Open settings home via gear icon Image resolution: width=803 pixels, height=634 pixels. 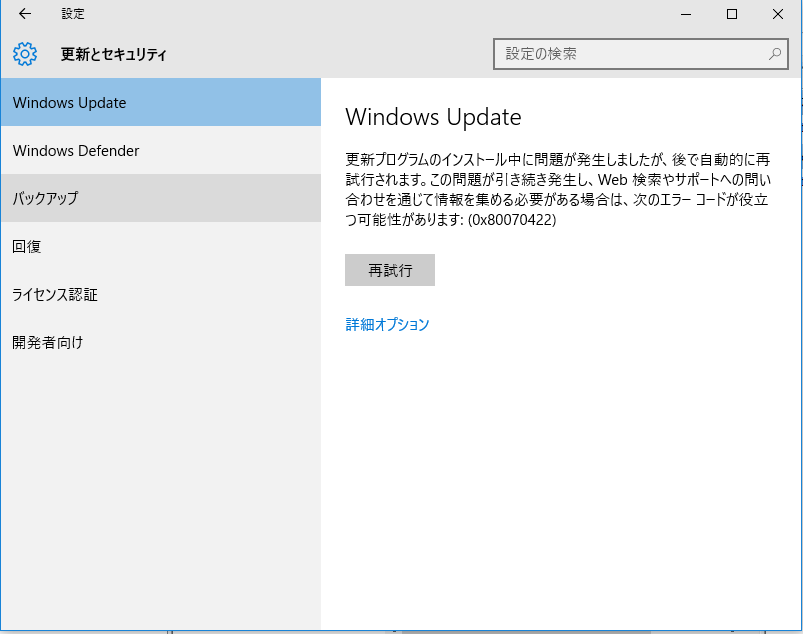tap(25, 54)
